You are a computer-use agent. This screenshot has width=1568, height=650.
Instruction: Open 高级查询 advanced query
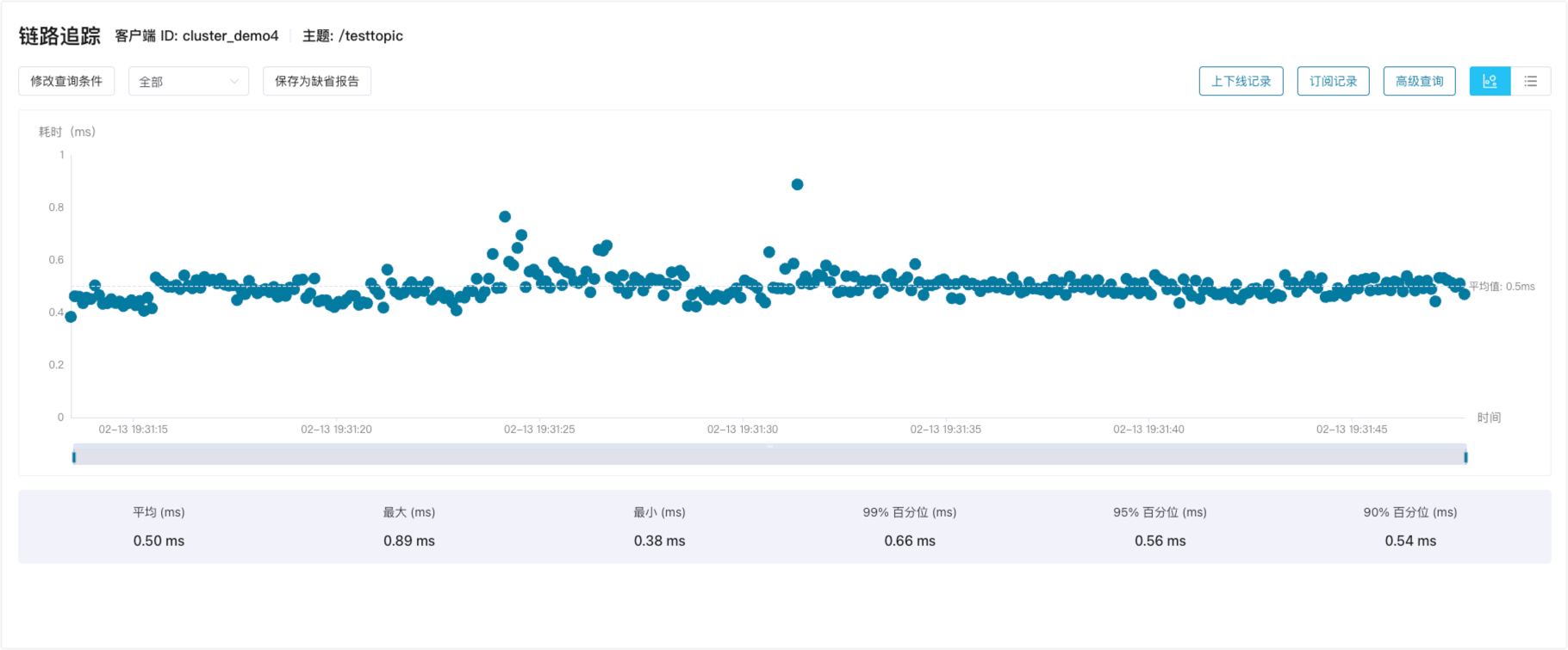[1419, 81]
